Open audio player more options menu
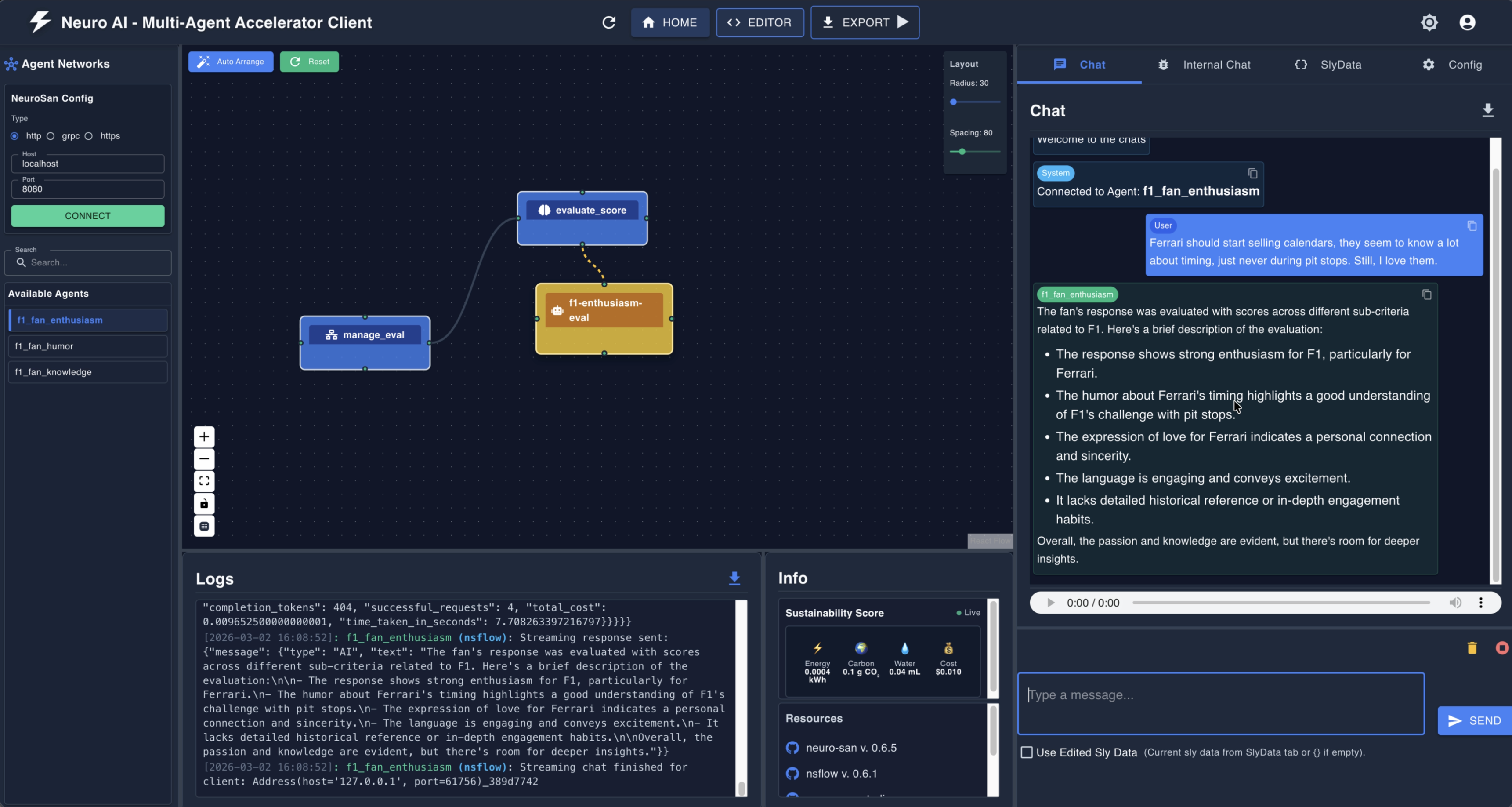The height and width of the screenshot is (807, 1512). pos(1480,603)
